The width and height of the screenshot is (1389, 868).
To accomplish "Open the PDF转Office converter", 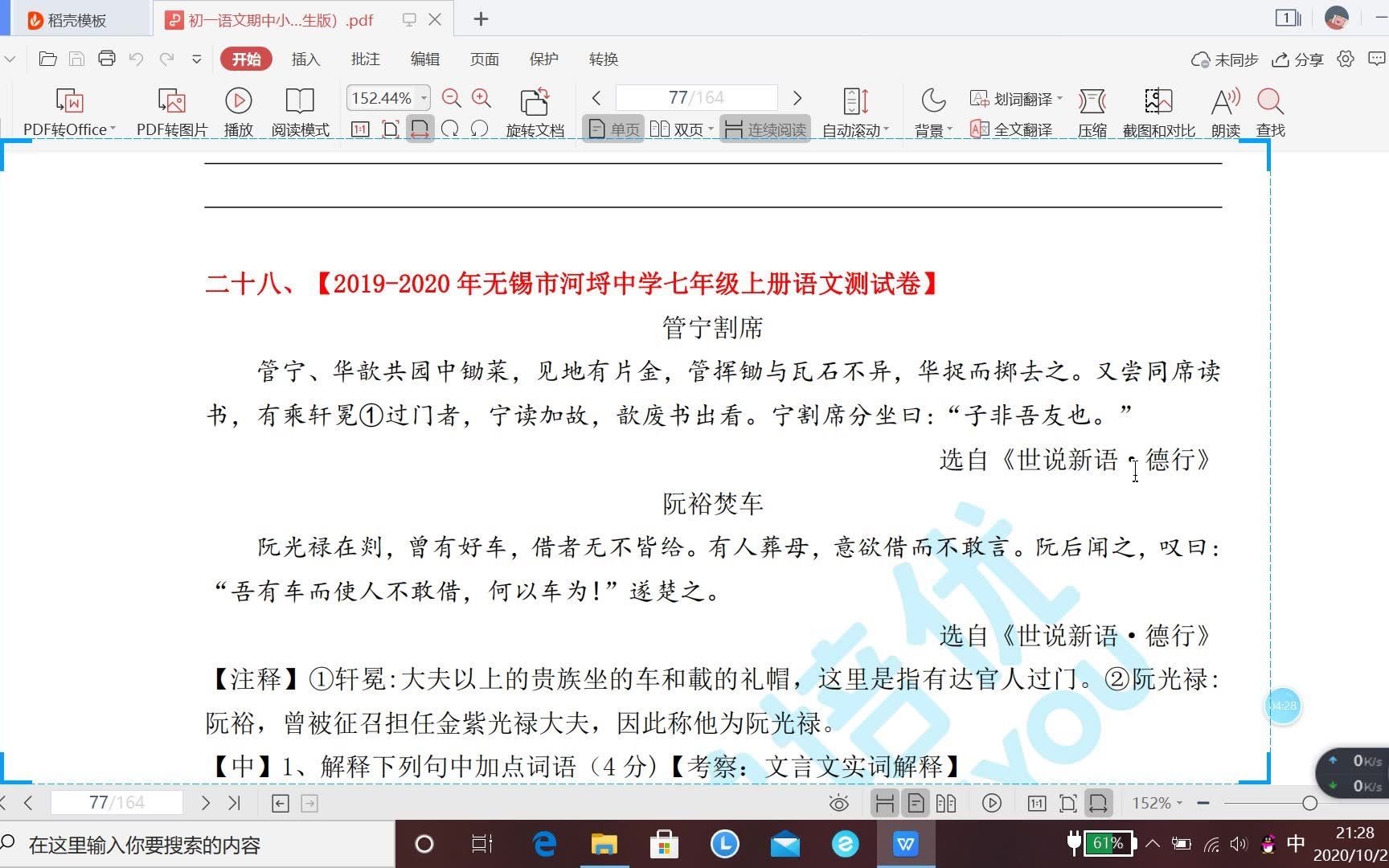I will pyautogui.click(x=69, y=112).
